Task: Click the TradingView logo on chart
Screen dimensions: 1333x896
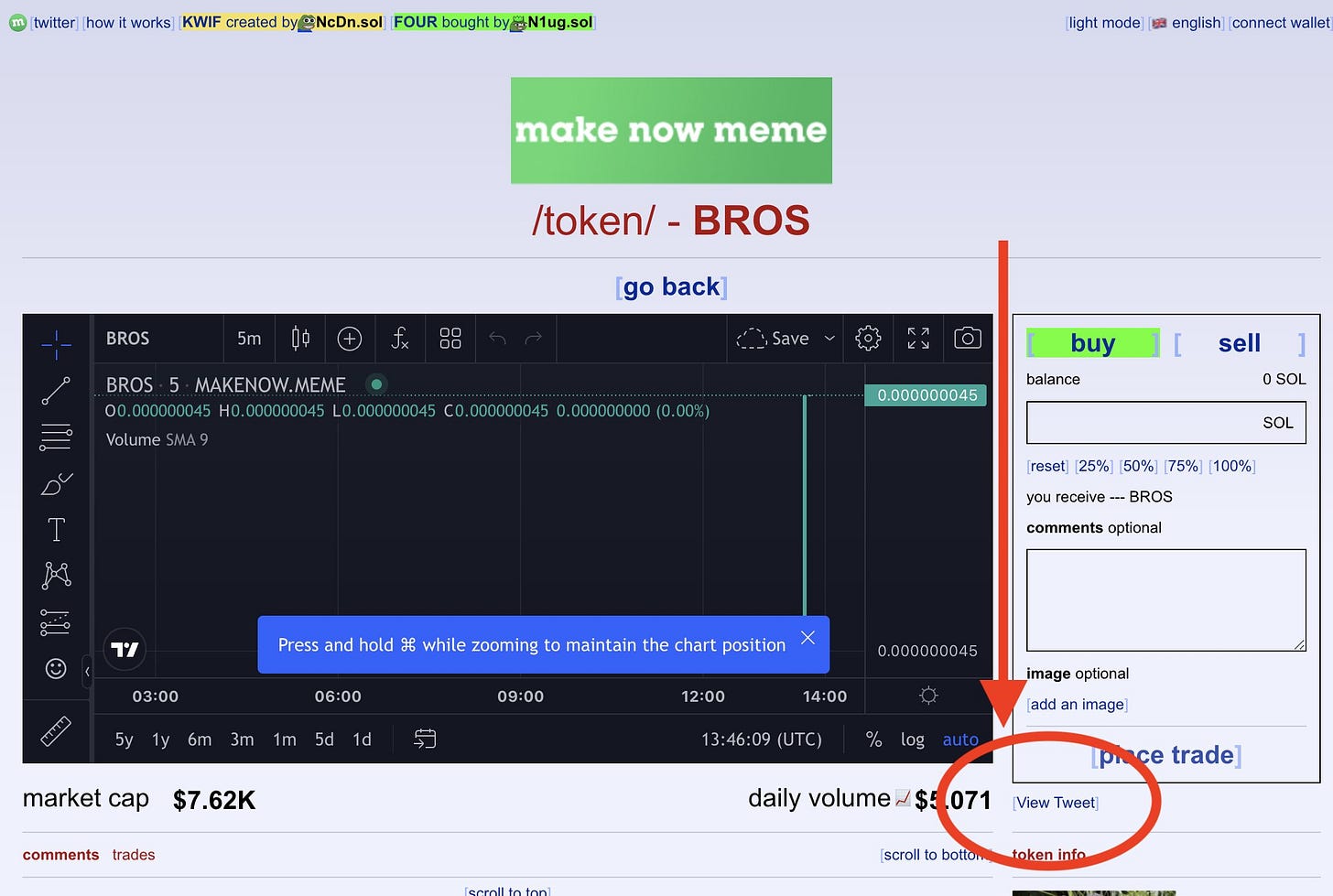Action: [125, 649]
